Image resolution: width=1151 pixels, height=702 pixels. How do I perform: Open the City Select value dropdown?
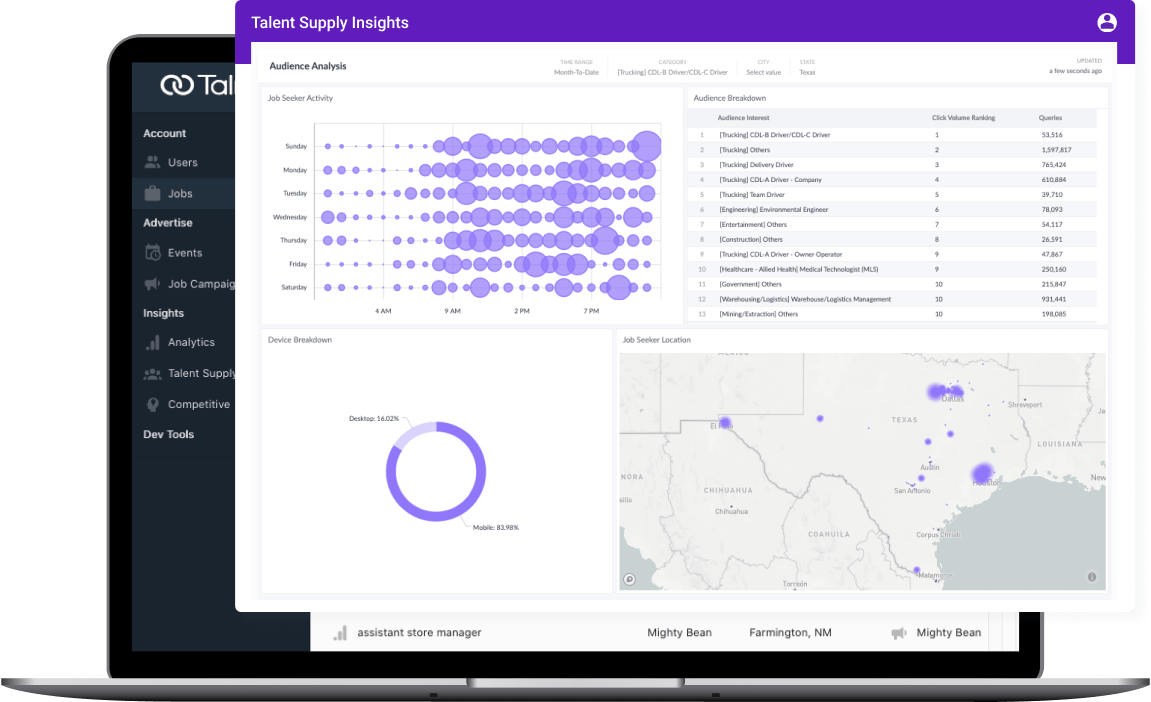click(763, 71)
